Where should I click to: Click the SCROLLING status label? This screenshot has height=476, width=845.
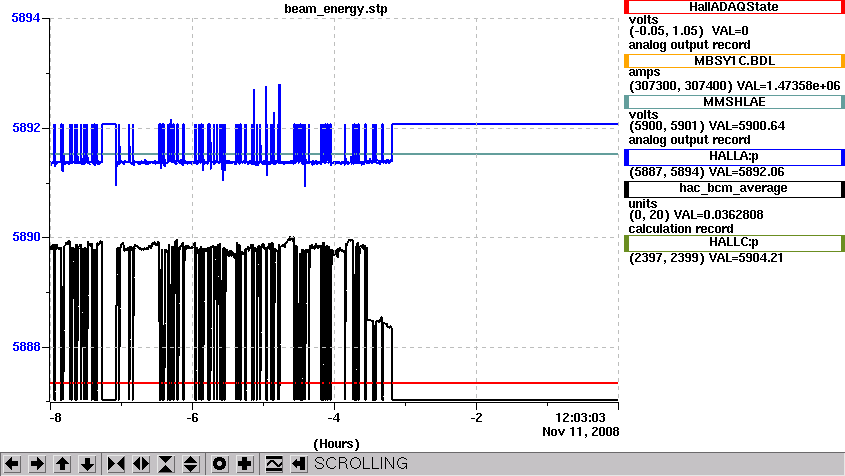(x=361, y=464)
